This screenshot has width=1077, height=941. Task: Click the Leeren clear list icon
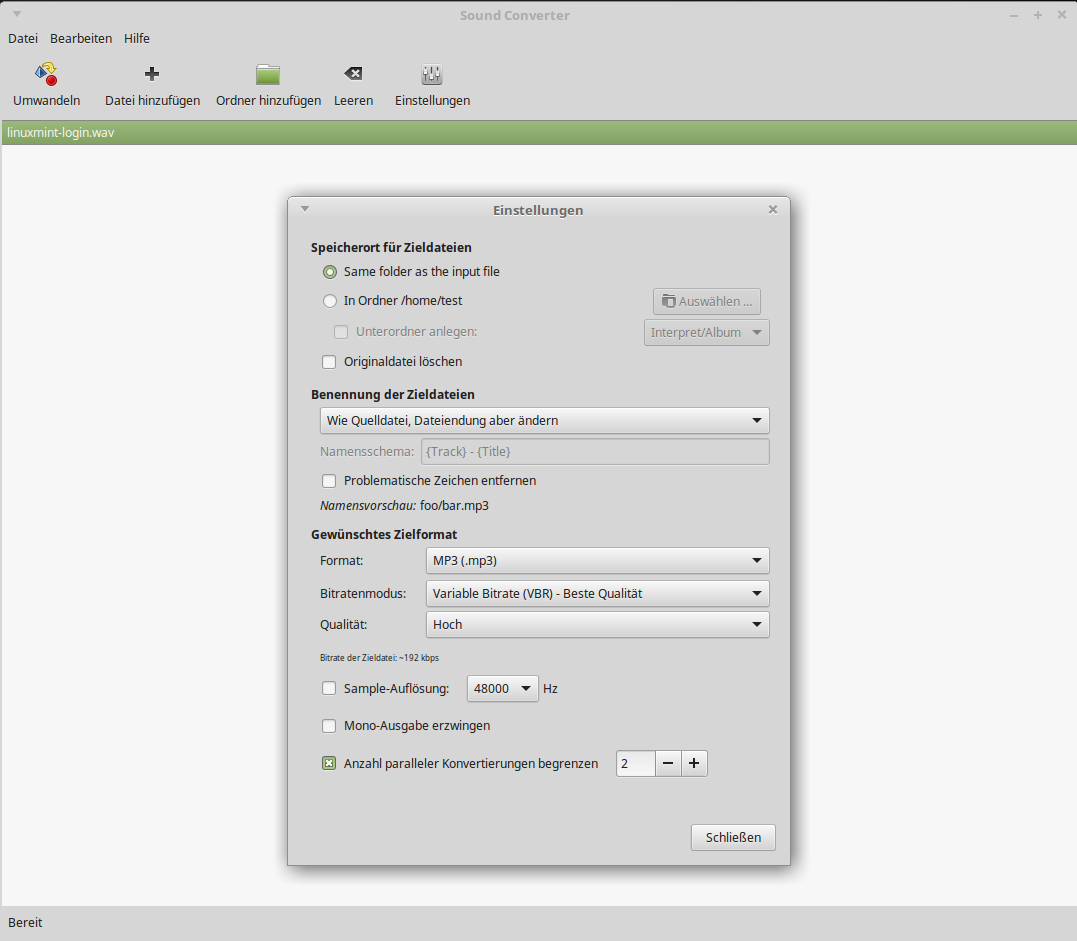click(x=353, y=73)
